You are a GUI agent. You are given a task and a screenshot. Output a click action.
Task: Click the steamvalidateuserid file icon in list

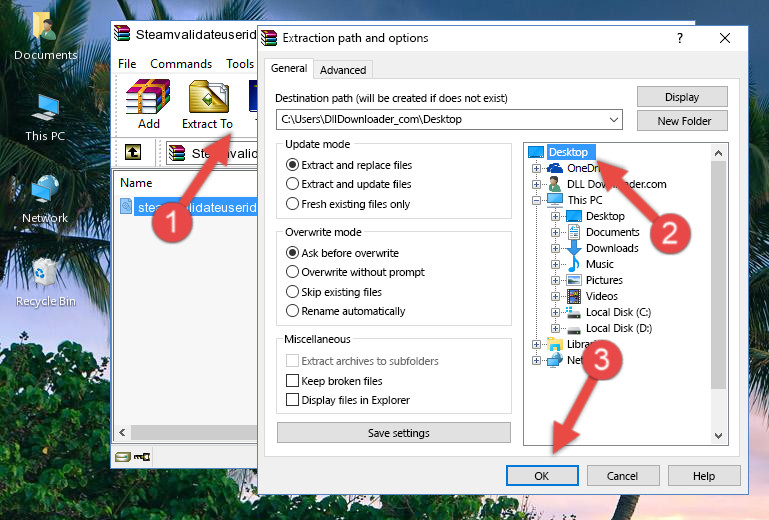click(126, 207)
